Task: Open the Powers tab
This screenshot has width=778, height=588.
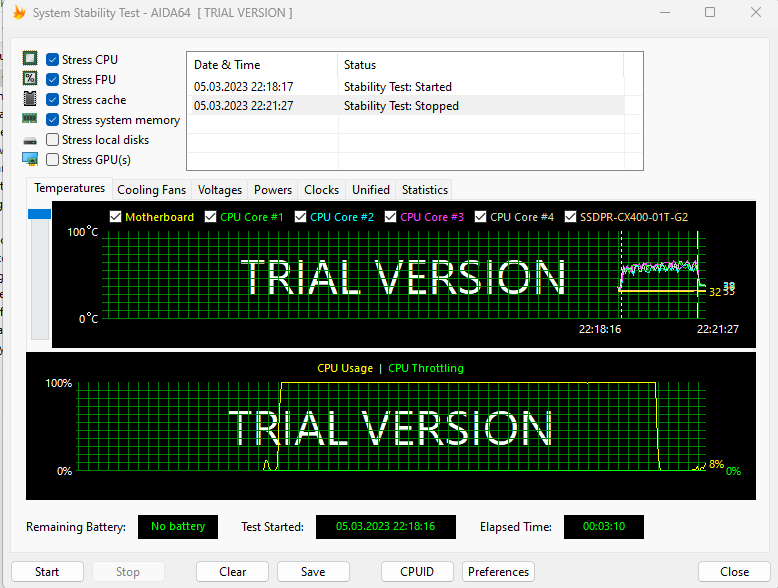Action: (x=273, y=190)
